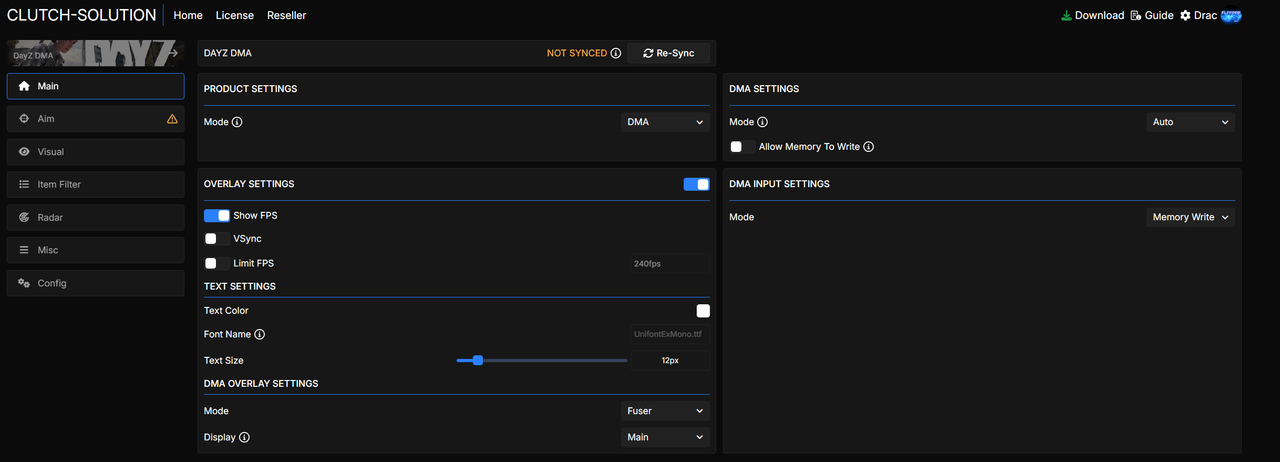Open the Memory Write input mode dropdown

pyautogui.click(x=1190, y=217)
